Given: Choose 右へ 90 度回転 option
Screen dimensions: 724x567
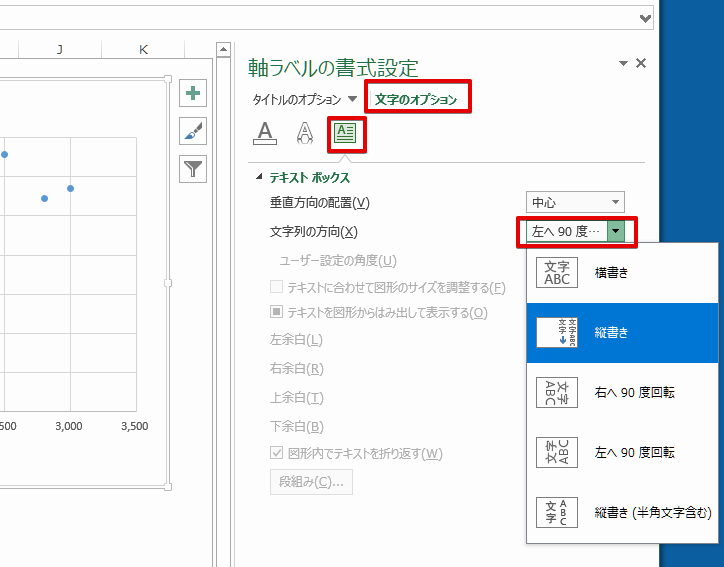Looking at the screenshot, I should 622,392.
